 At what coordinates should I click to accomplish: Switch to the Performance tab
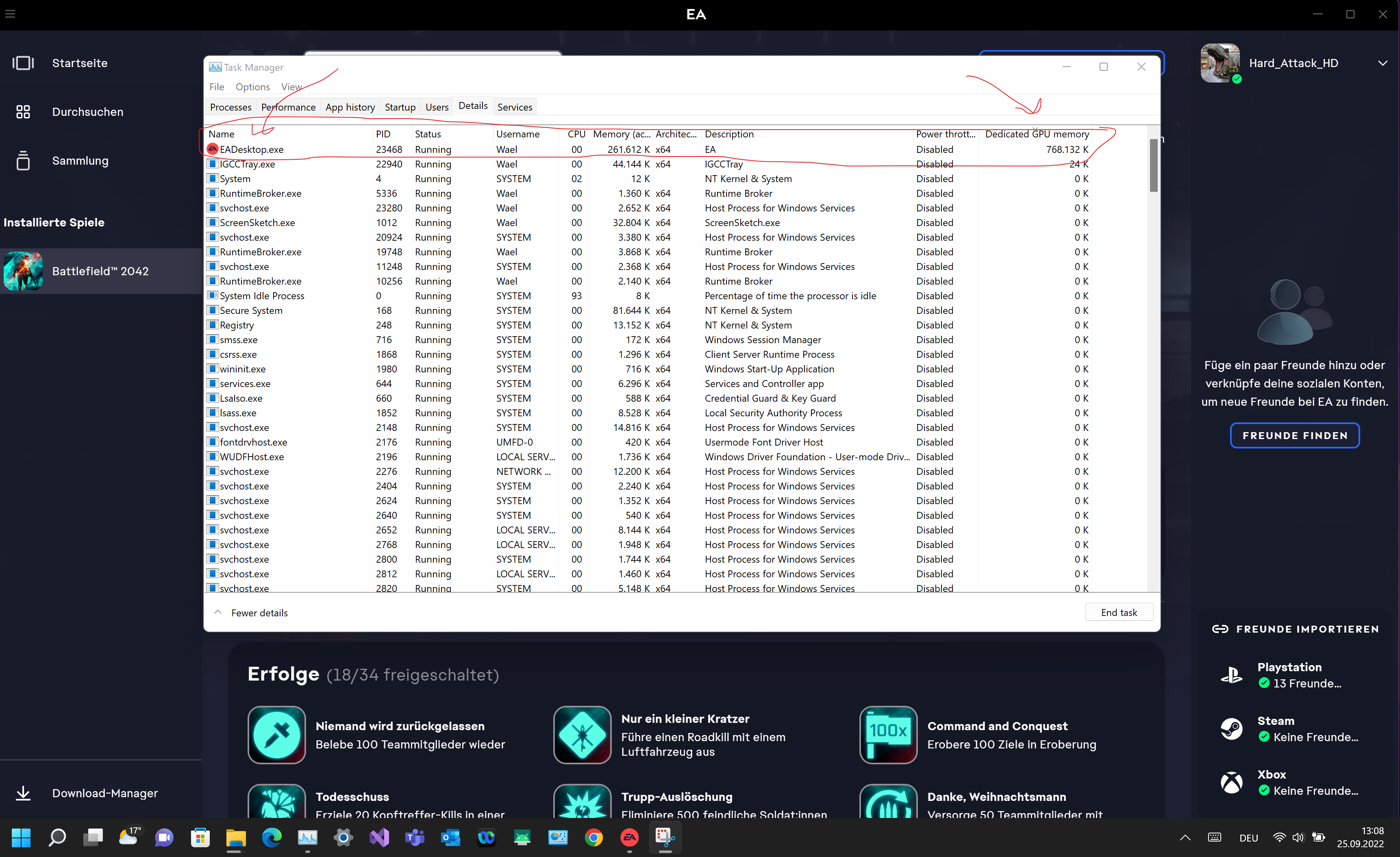(288, 107)
